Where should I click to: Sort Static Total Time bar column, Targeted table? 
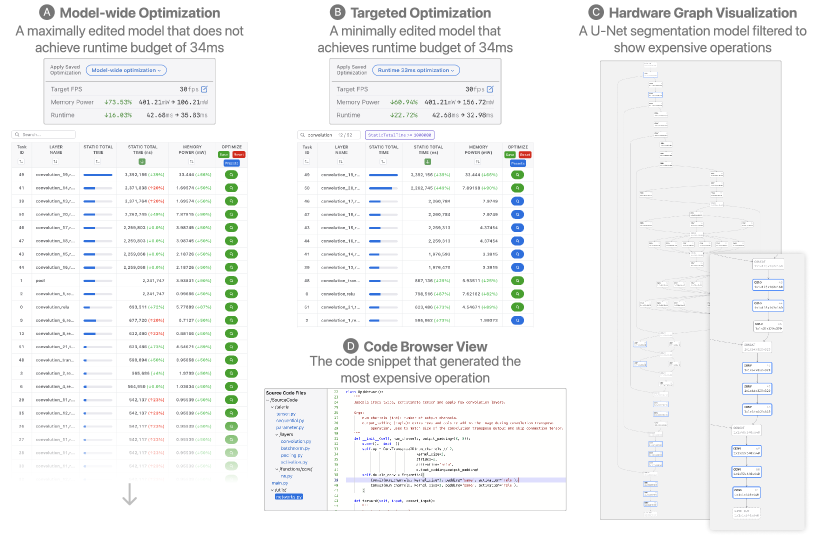[383, 162]
